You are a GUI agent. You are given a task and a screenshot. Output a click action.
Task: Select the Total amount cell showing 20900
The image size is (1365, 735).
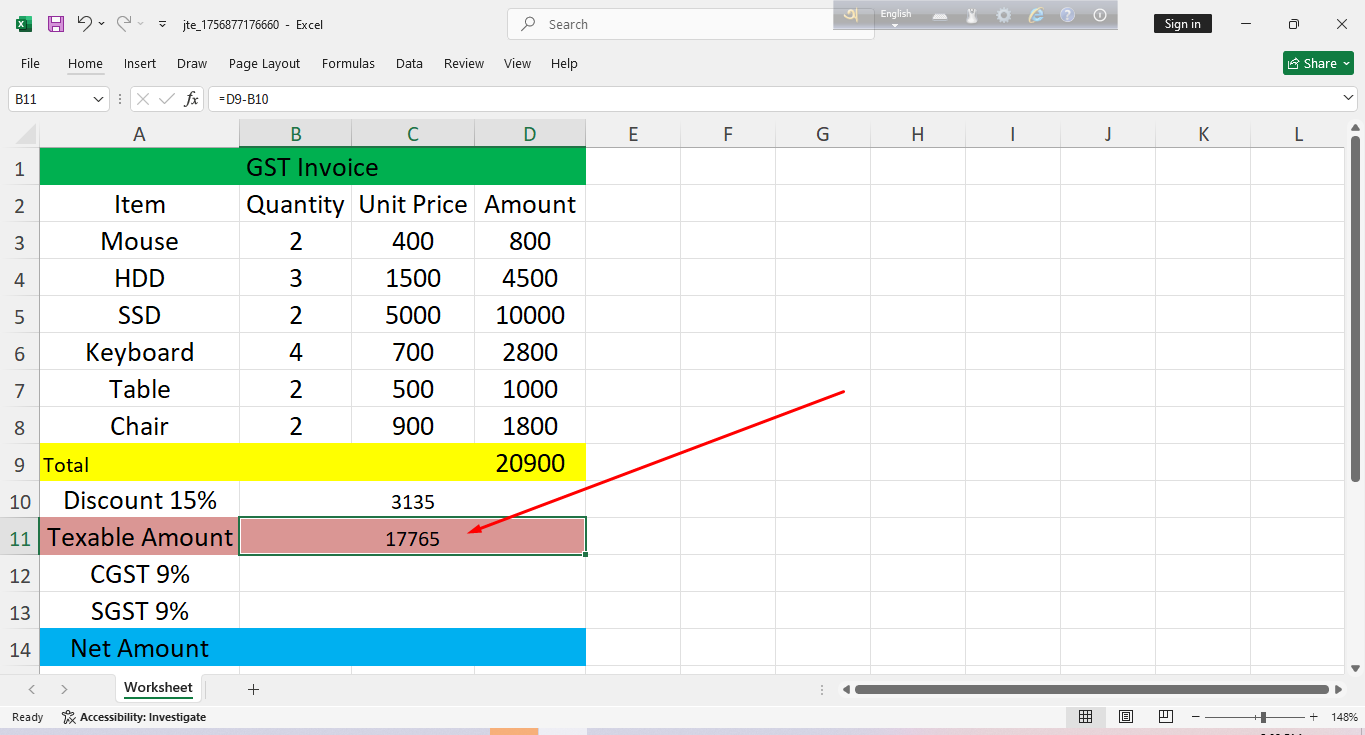[529, 463]
